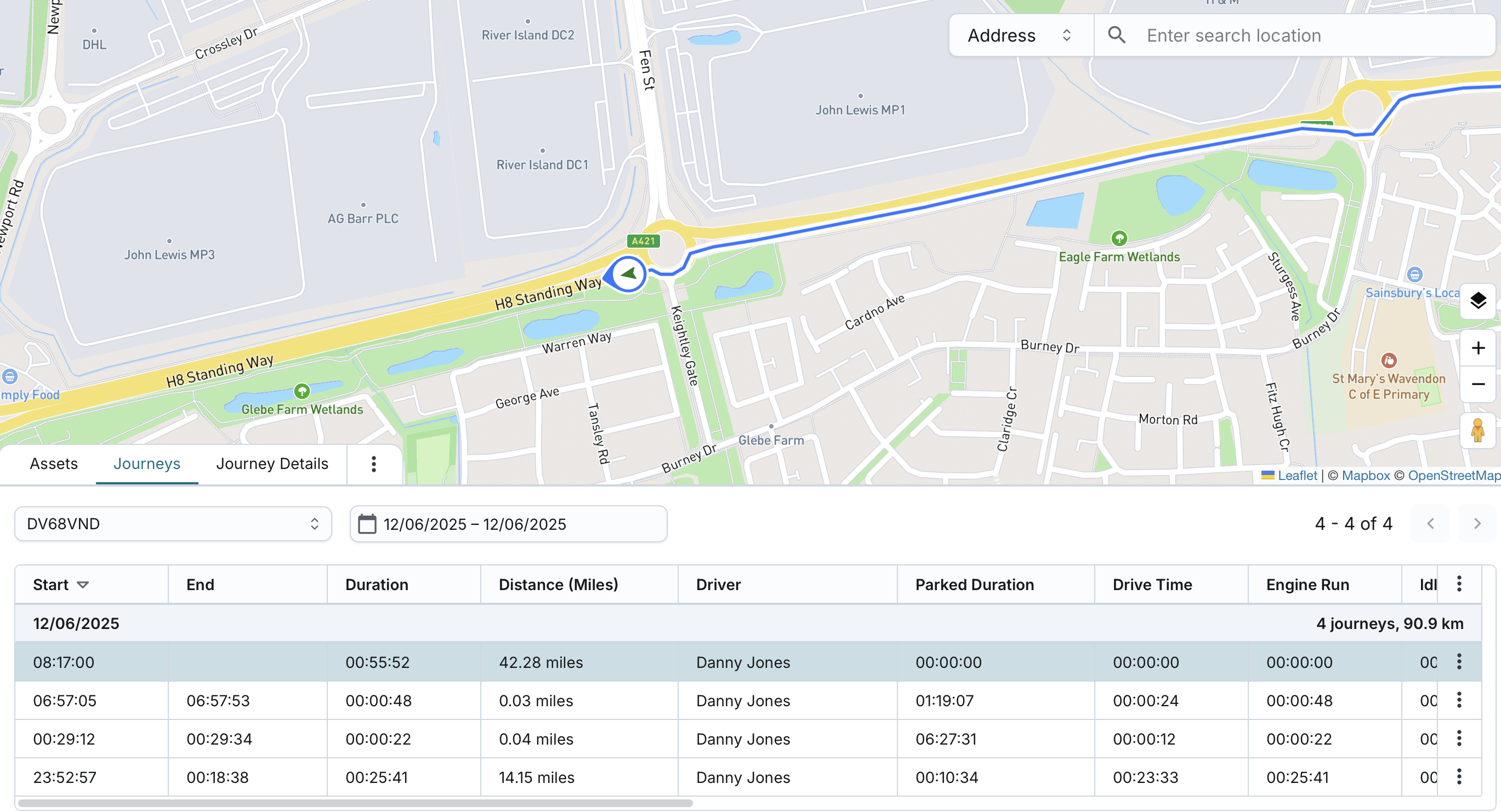The width and height of the screenshot is (1501, 812).
Task: Click the horizontal scrollbar under the table
Action: coord(355,803)
